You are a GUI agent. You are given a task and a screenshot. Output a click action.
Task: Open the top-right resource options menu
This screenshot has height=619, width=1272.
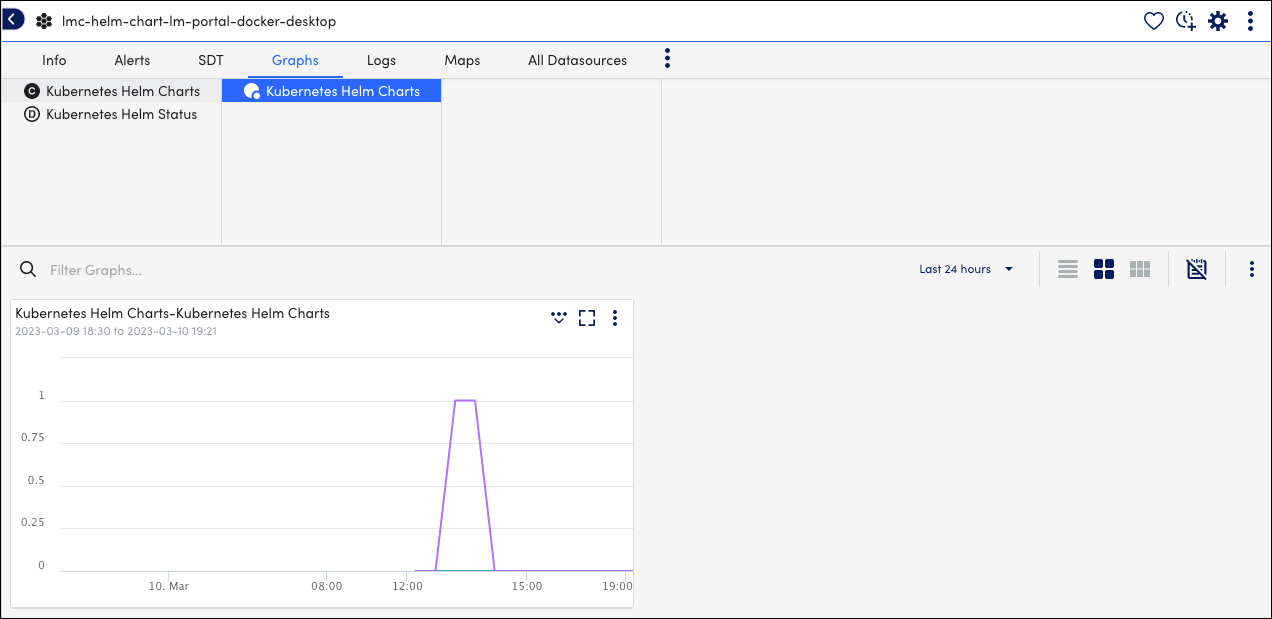pos(1250,21)
